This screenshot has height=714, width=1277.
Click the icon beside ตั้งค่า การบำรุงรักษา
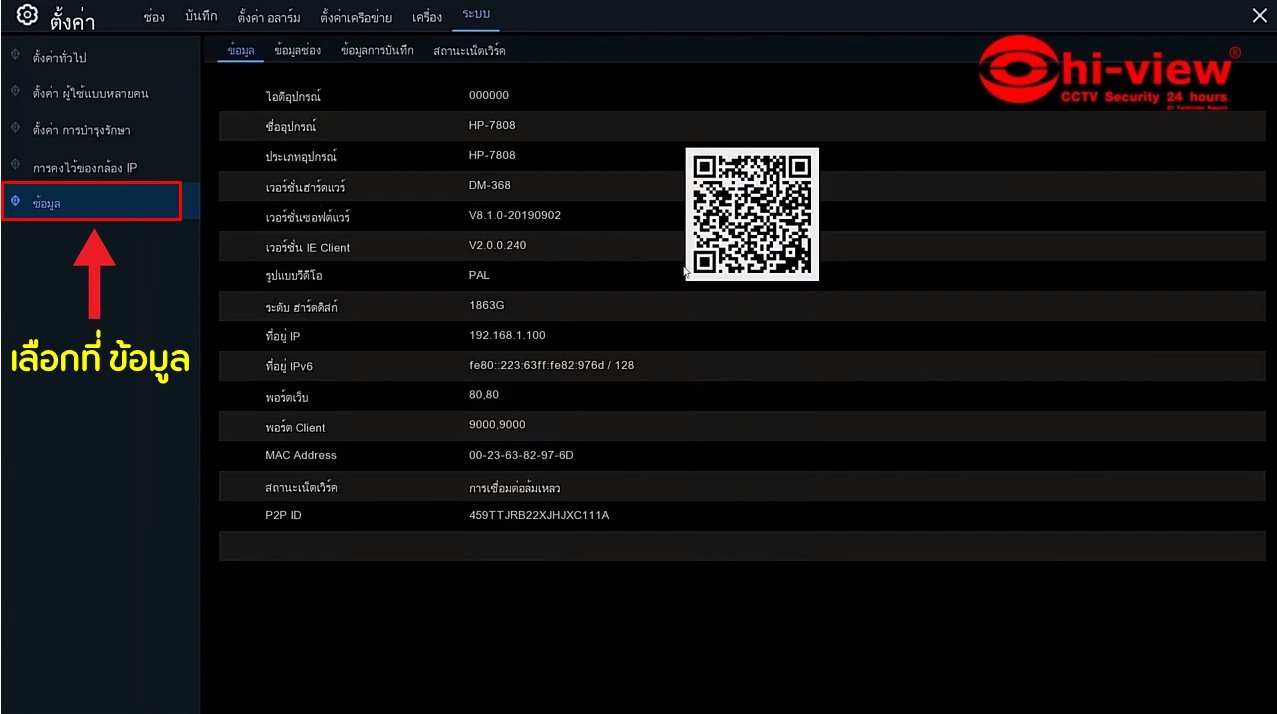(15, 129)
